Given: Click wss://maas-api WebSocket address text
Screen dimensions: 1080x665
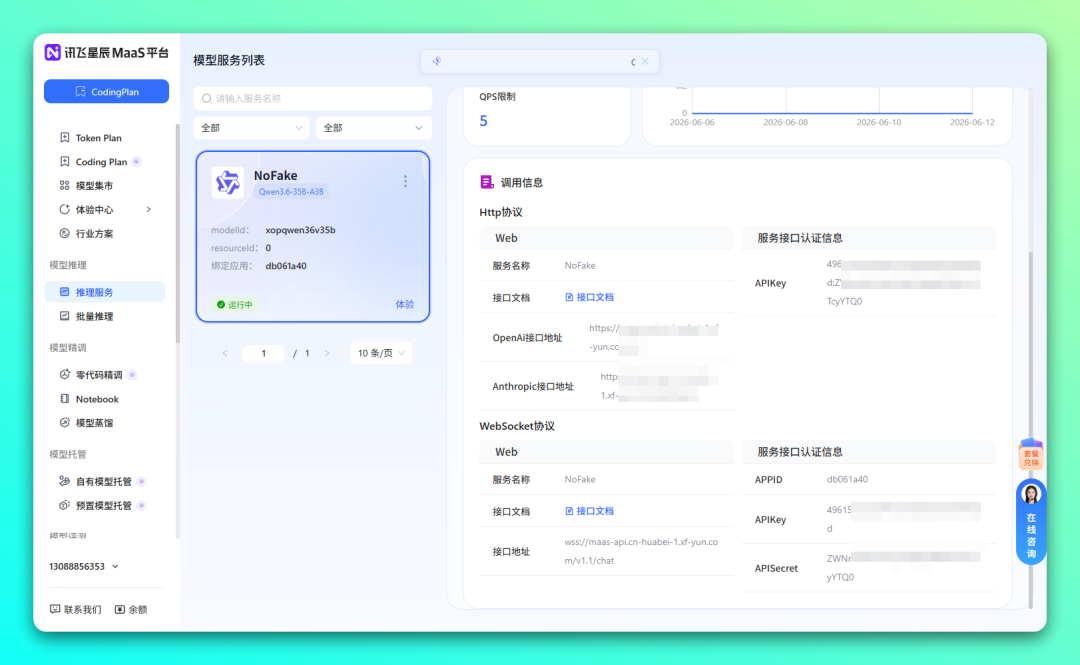Looking at the screenshot, I should [641, 551].
